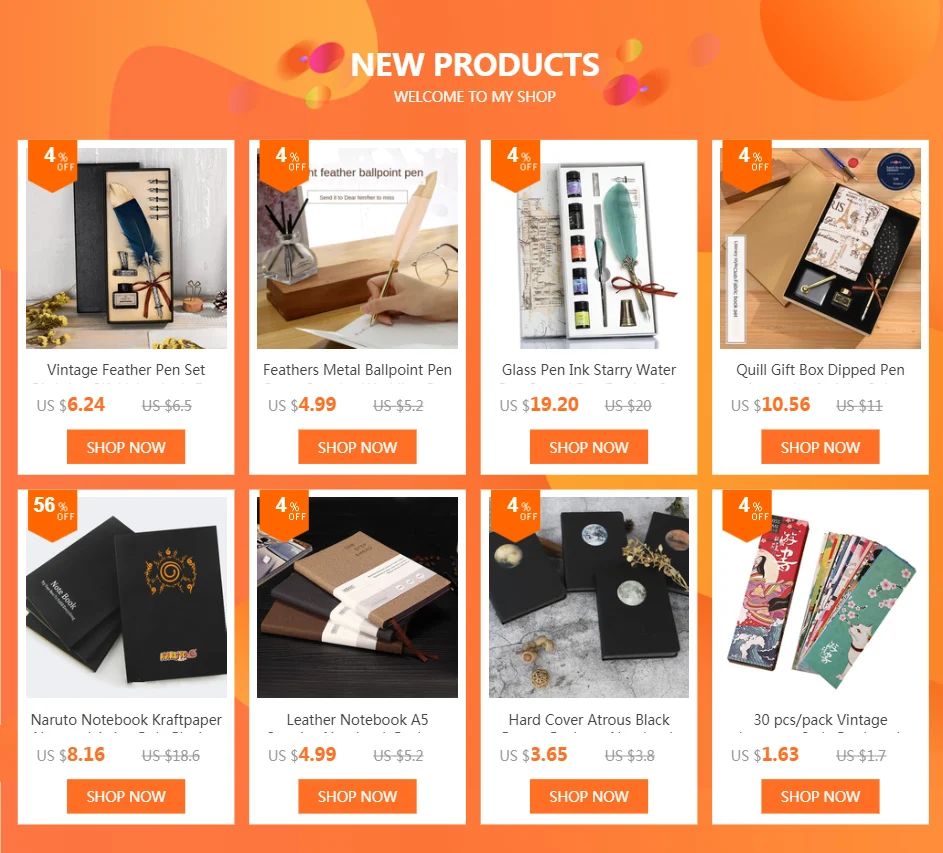Open the 30 pcs/pack Vintage bookmarks image

tap(820, 597)
